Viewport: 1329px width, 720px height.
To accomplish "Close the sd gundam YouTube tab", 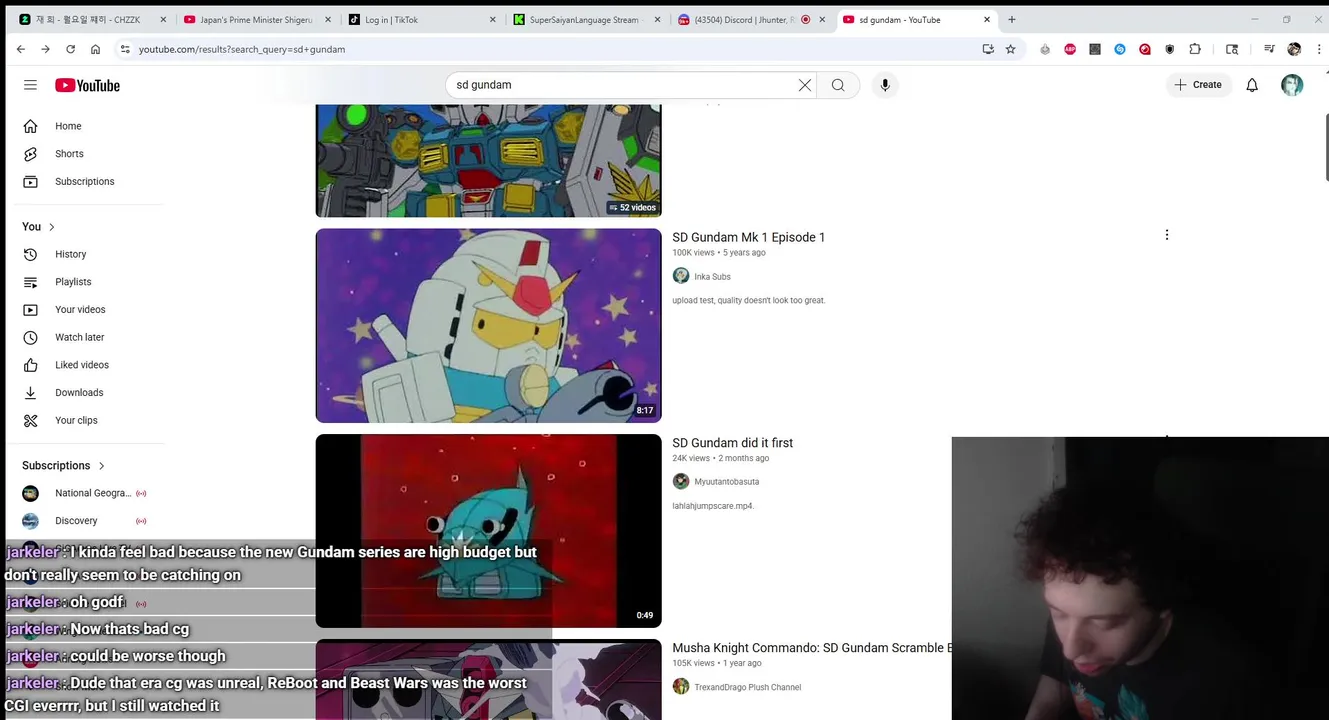I will (x=987, y=20).
